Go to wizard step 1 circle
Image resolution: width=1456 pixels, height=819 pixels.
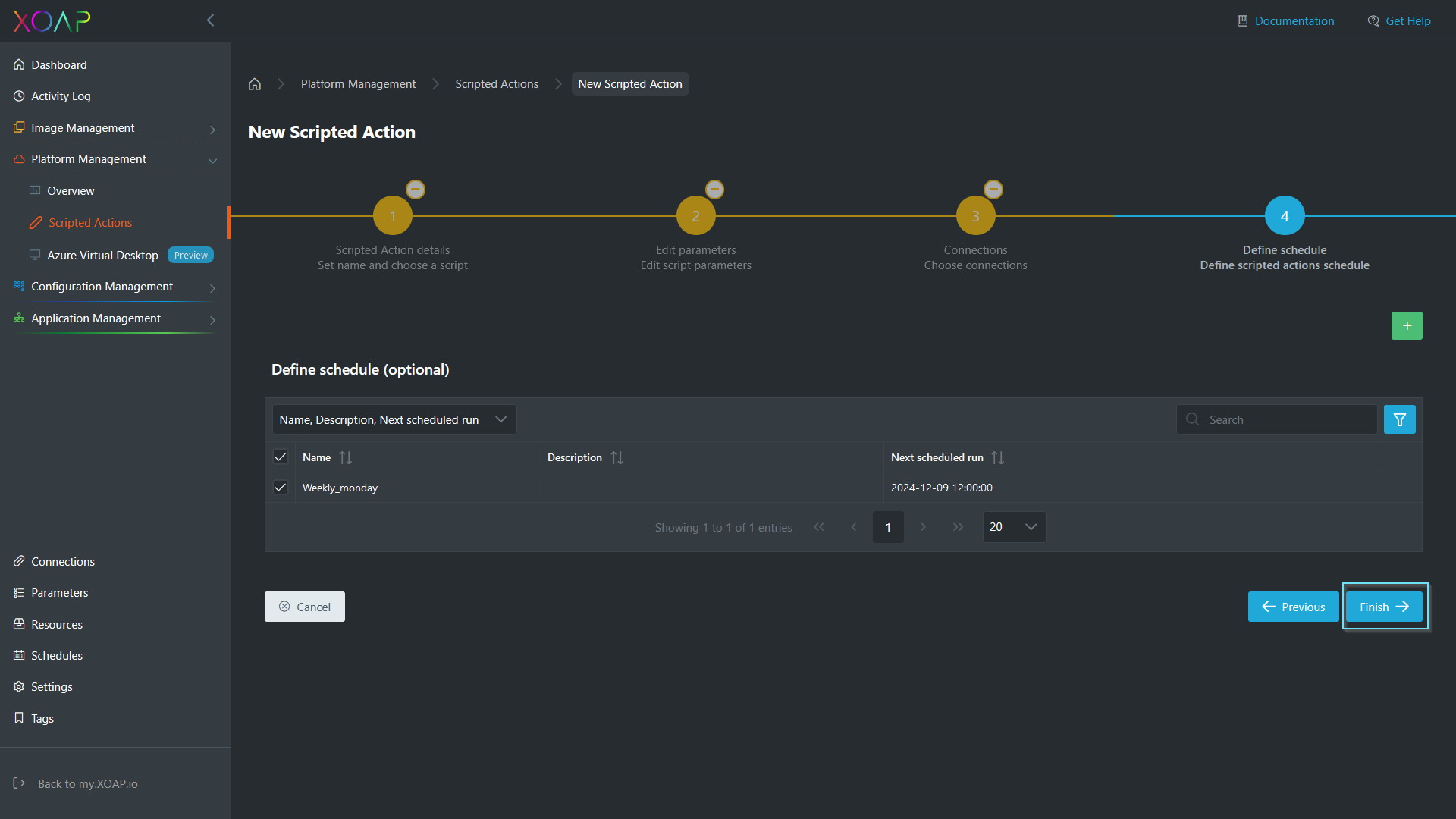tap(393, 216)
